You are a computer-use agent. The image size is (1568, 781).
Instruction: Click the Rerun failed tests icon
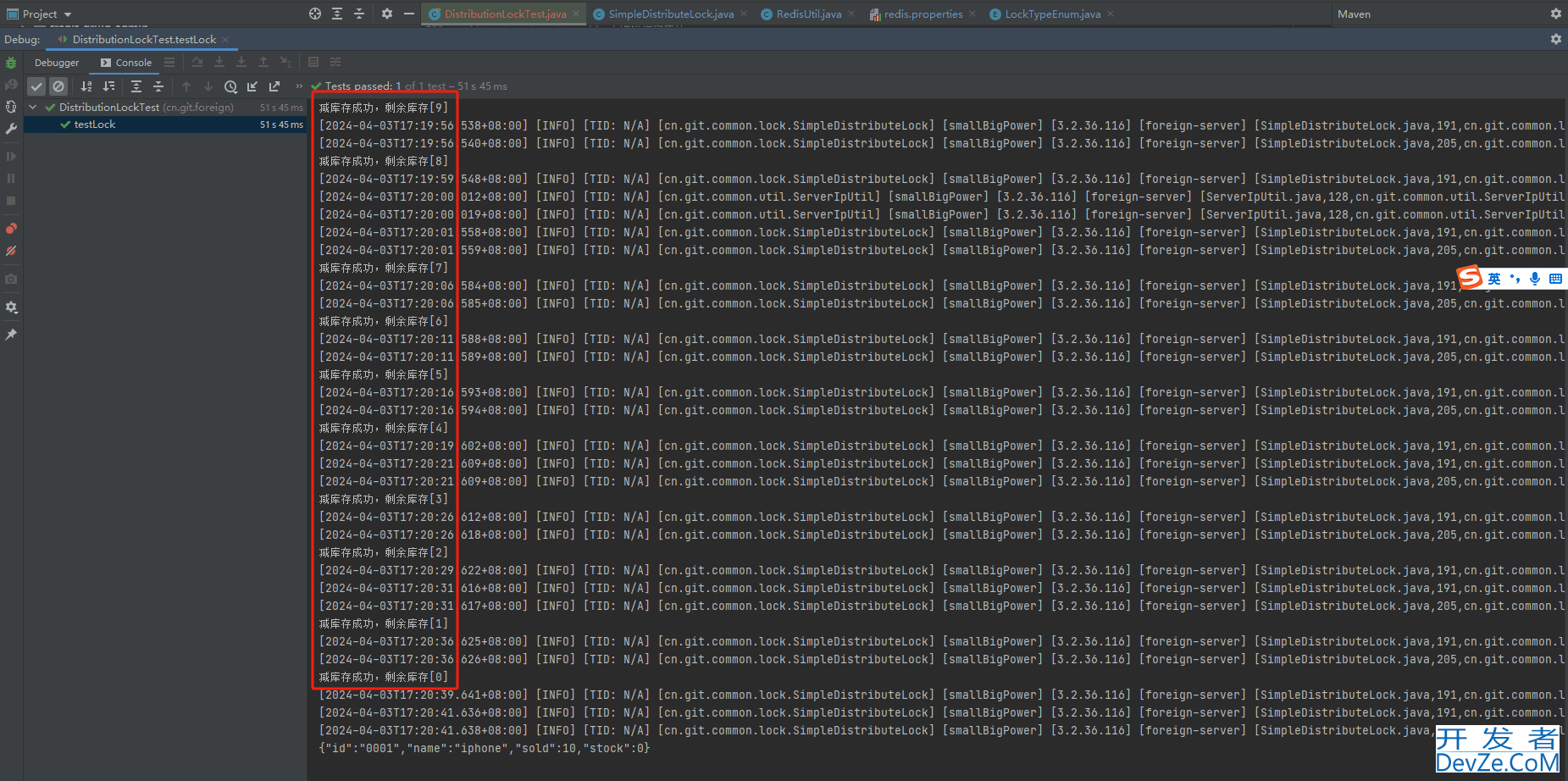11,85
